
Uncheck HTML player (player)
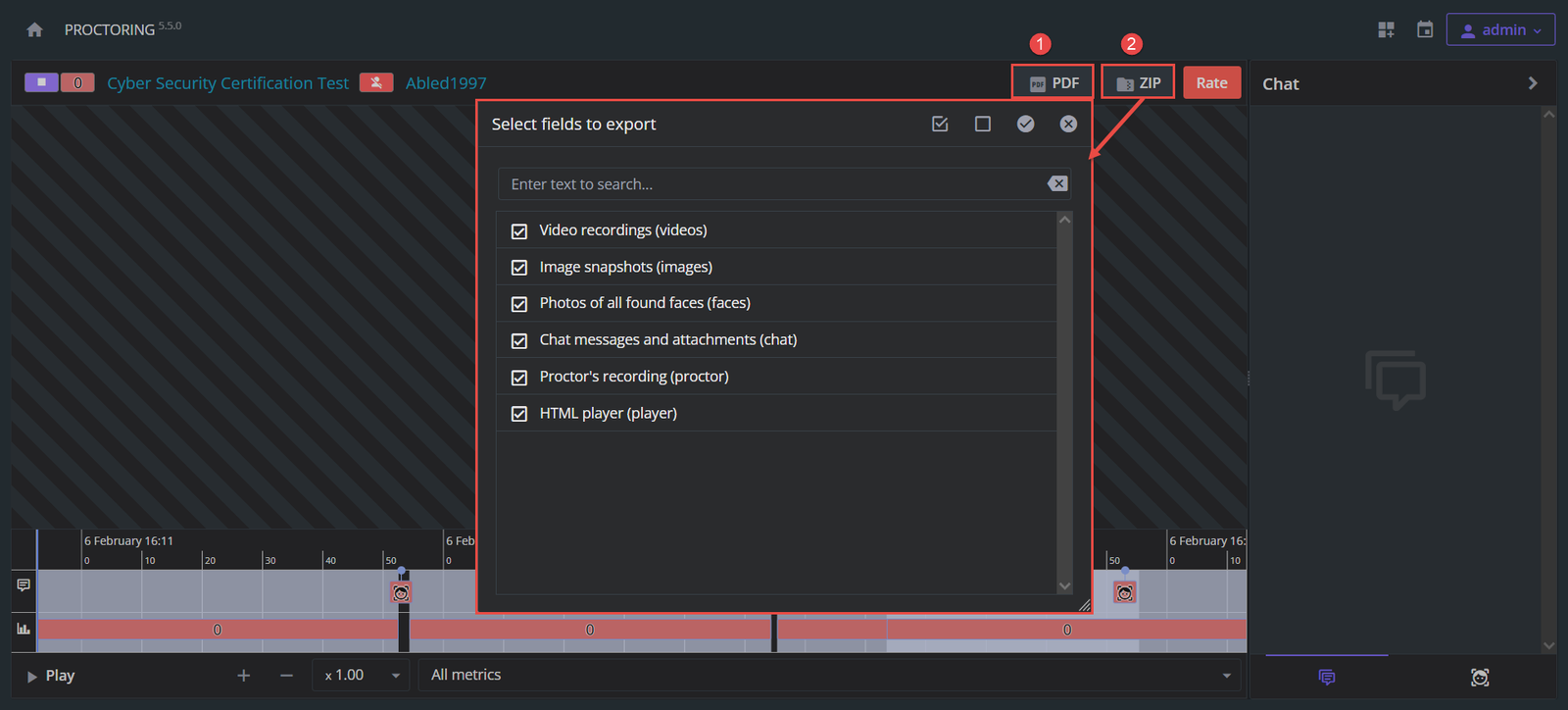point(519,414)
